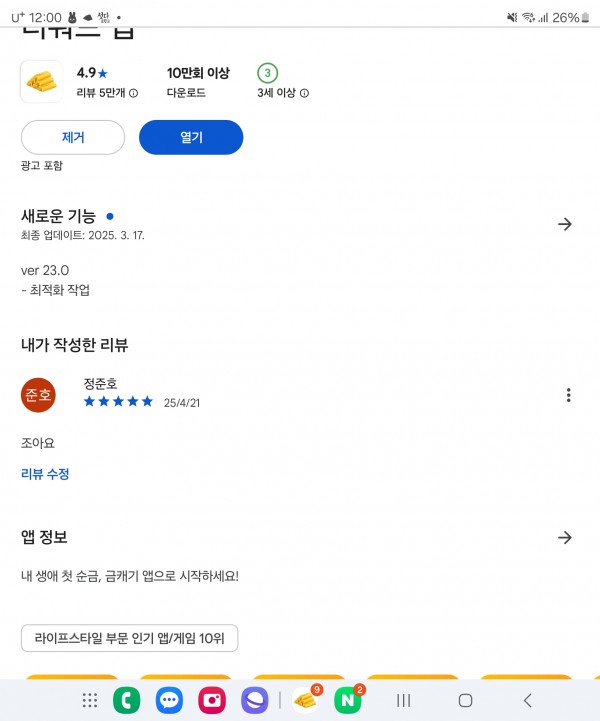The image size is (600, 721).
Task: Open the reviews count info icon
Action: tap(133, 93)
